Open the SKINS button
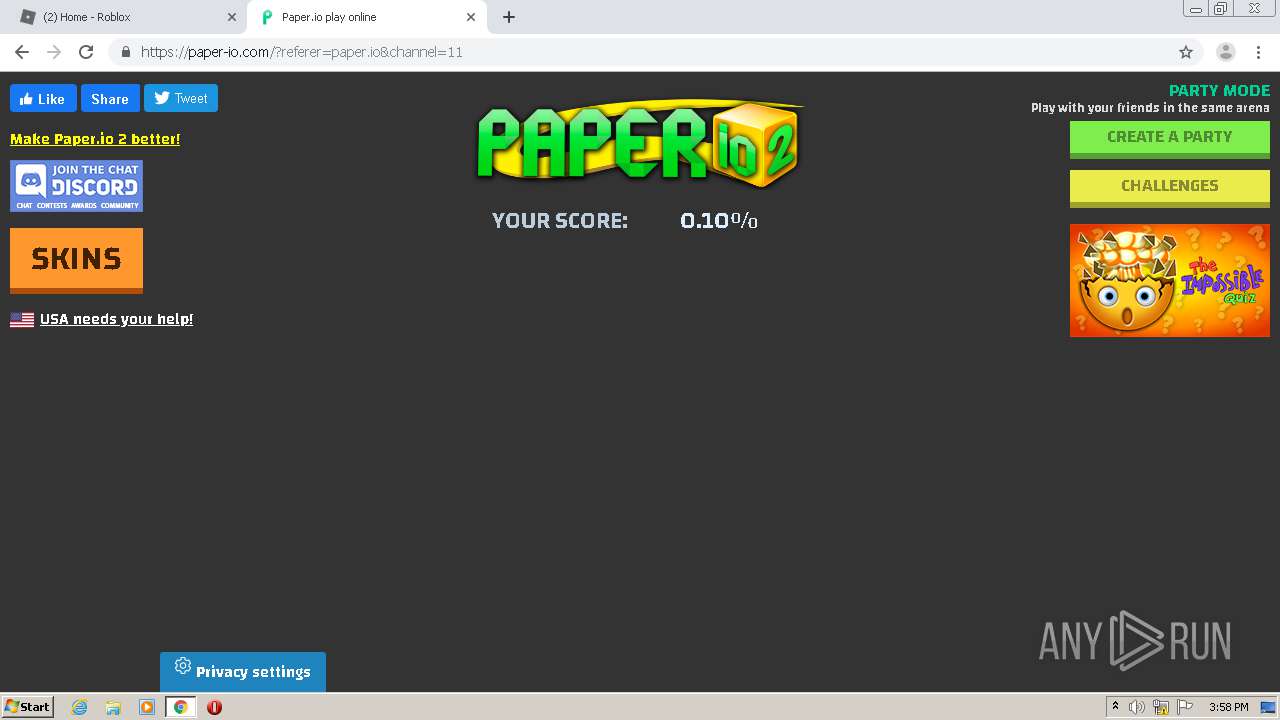 (76, 260)
